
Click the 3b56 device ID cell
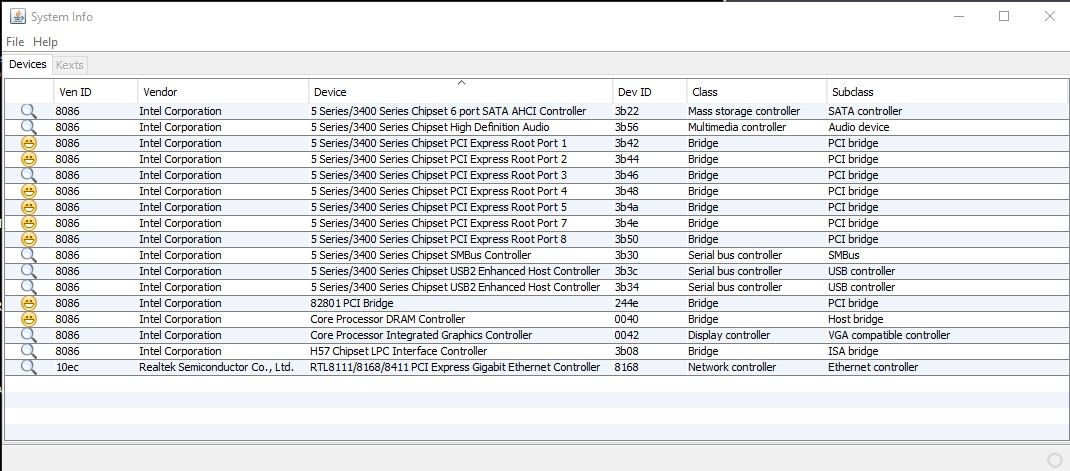pyautogui.click(x=626, y=127)
